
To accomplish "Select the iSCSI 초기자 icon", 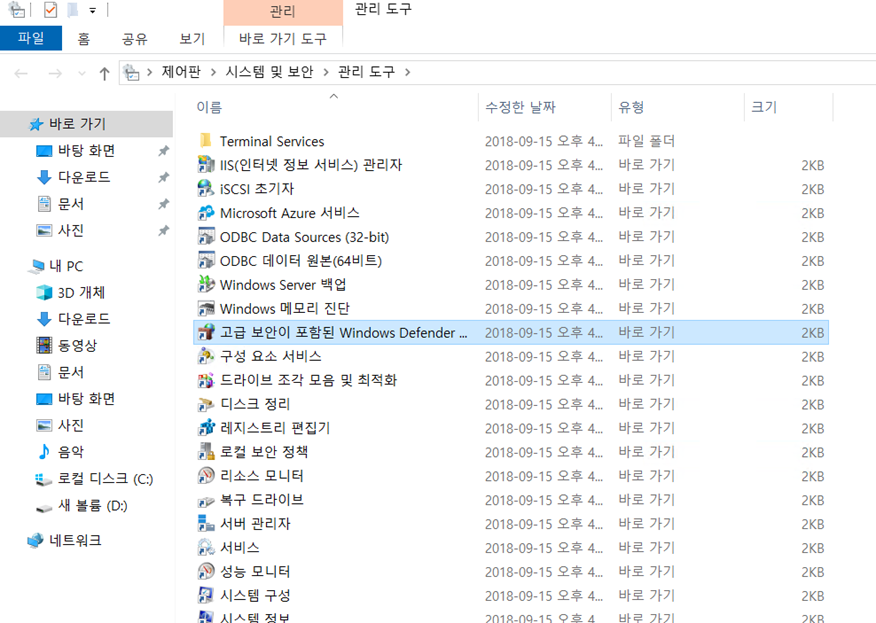I will [x=206, y=189].
